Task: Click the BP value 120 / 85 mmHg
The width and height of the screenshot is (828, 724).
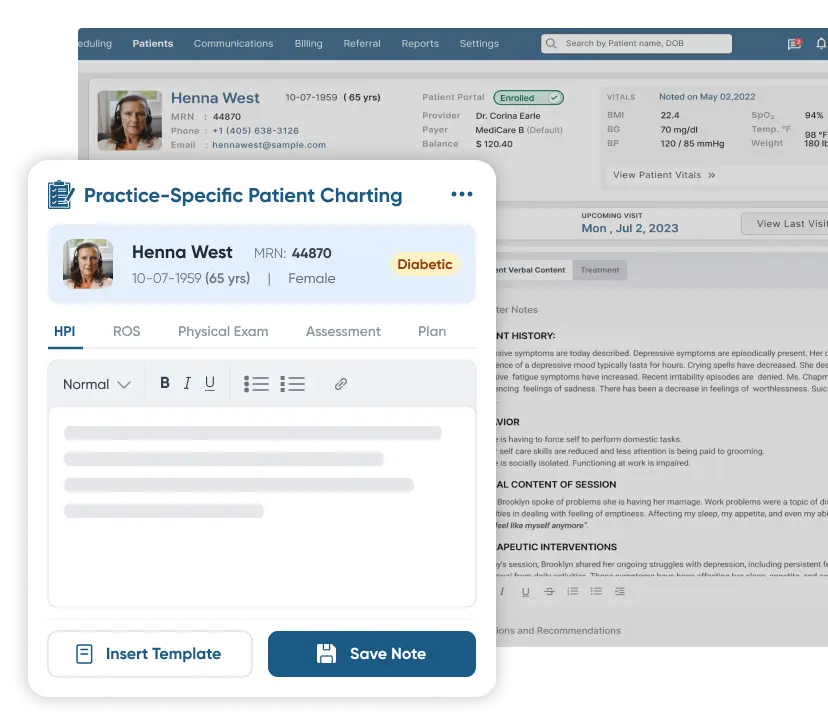Action: [x=692, y=143]
